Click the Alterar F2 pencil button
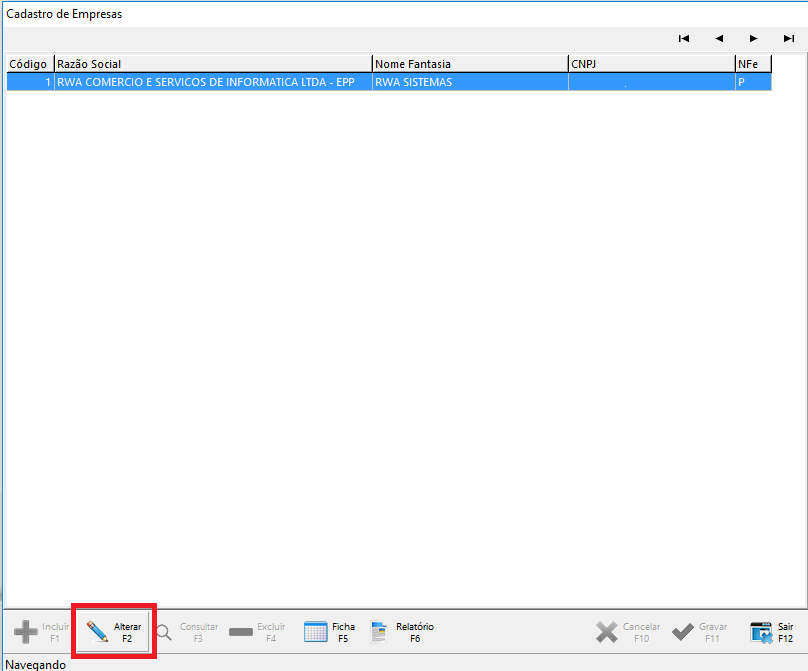Screen dimensions: 808x671 point(113,632)
